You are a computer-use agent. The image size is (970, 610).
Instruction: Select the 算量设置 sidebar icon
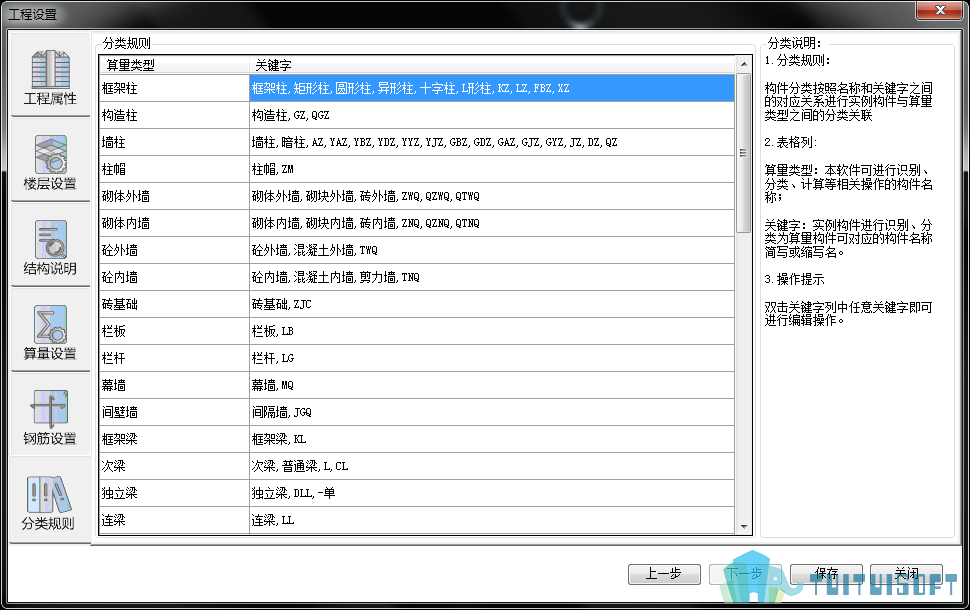point(50,331)
